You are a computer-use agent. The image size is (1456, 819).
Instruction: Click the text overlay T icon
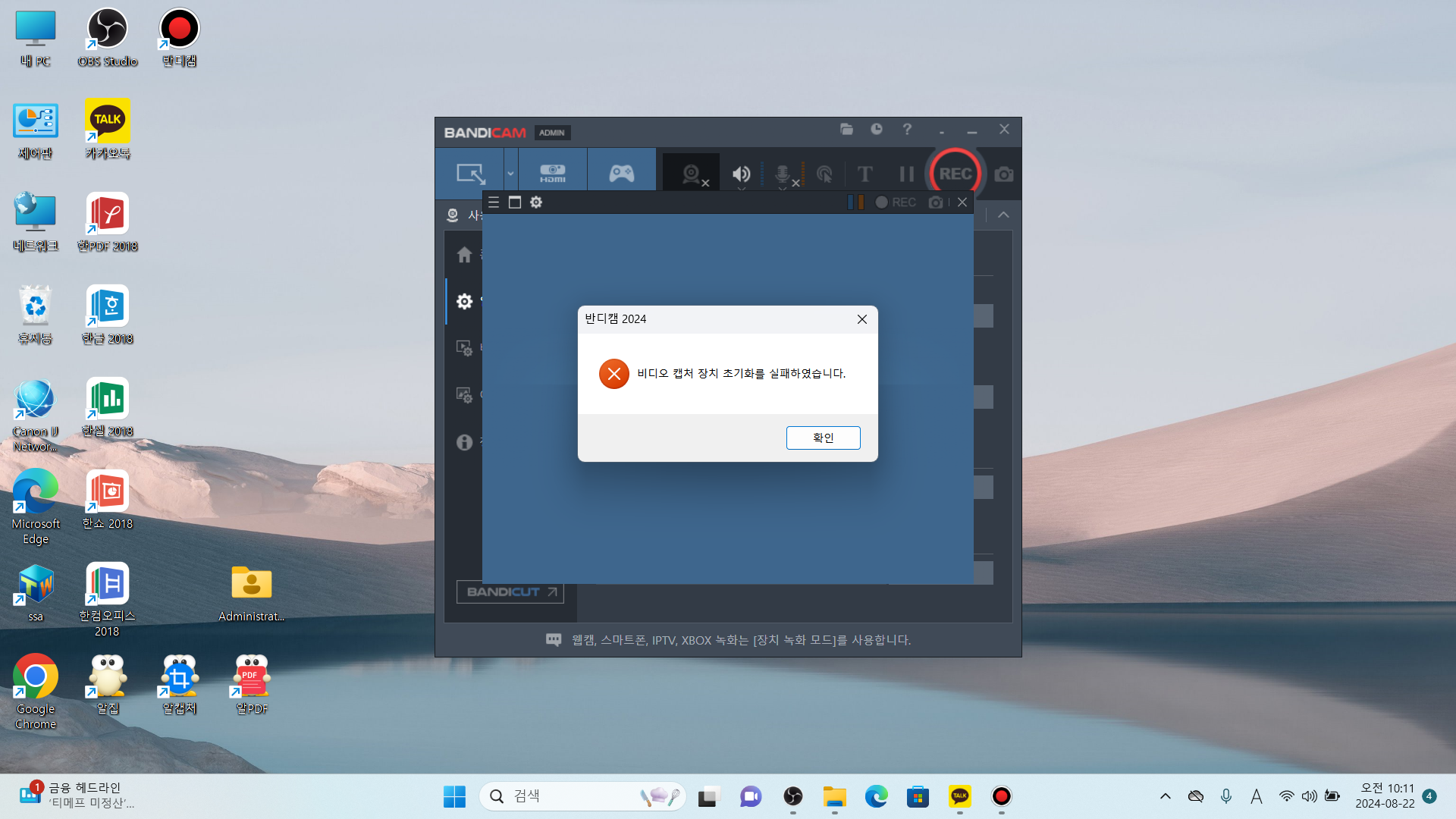864,174
